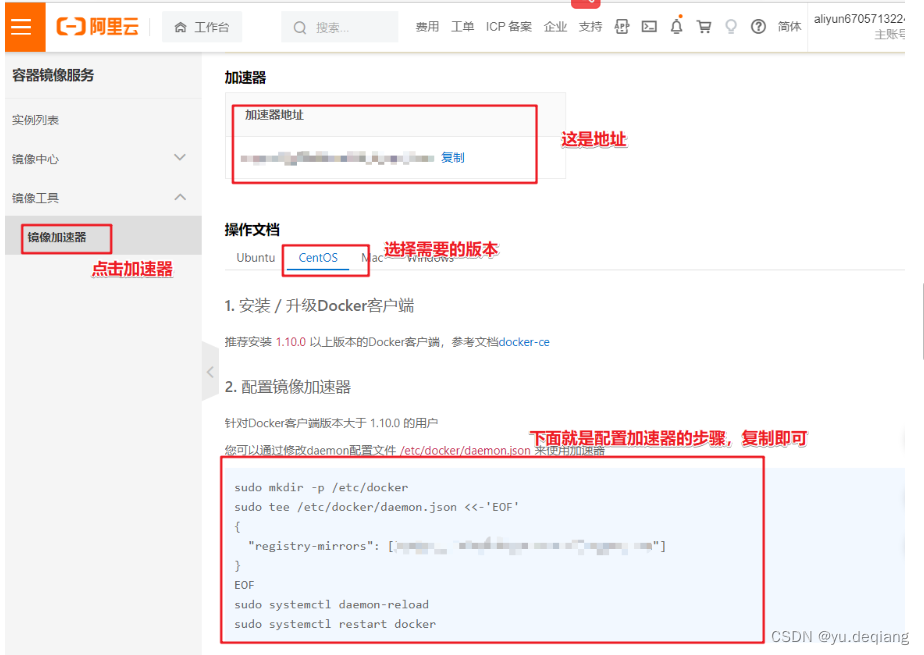This screenshot has height=655, width=924.
Task: Open the help question mark icon
Action: [x=758, y=27]
